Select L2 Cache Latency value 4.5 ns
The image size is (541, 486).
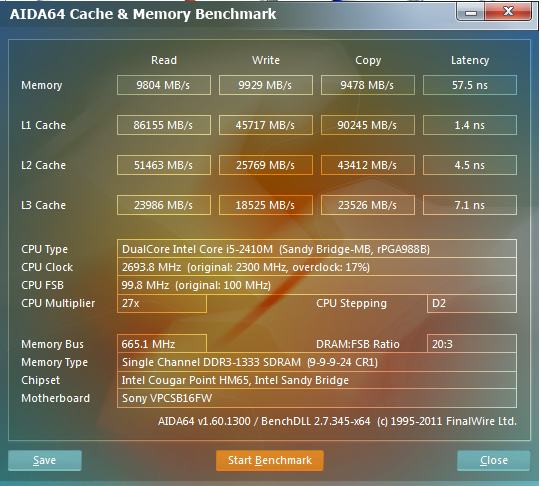tap(470, 165)
